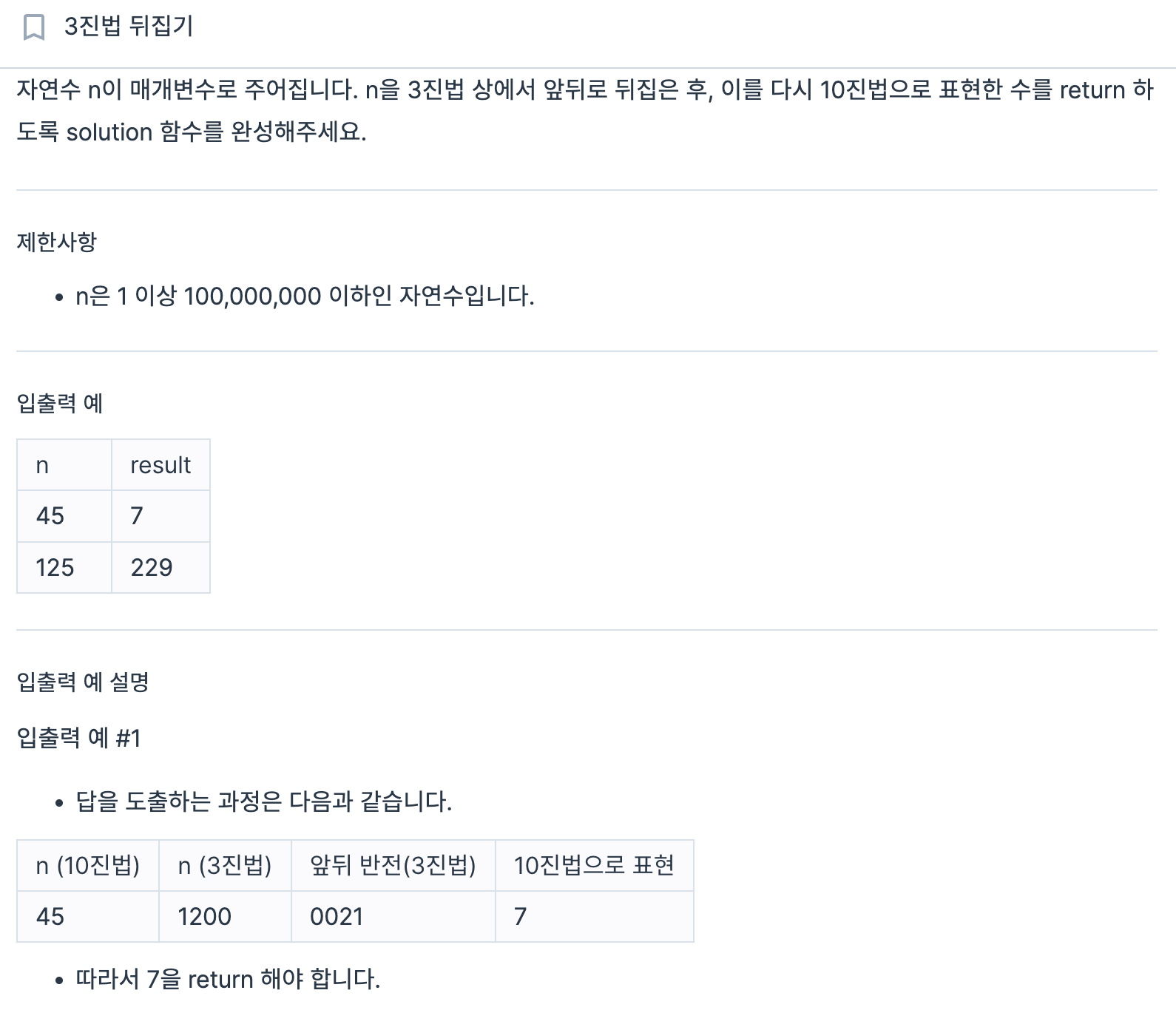This screenshot has width=1176, height=1010.
Task: Click the n (10진법) column header
Action: 88,865
